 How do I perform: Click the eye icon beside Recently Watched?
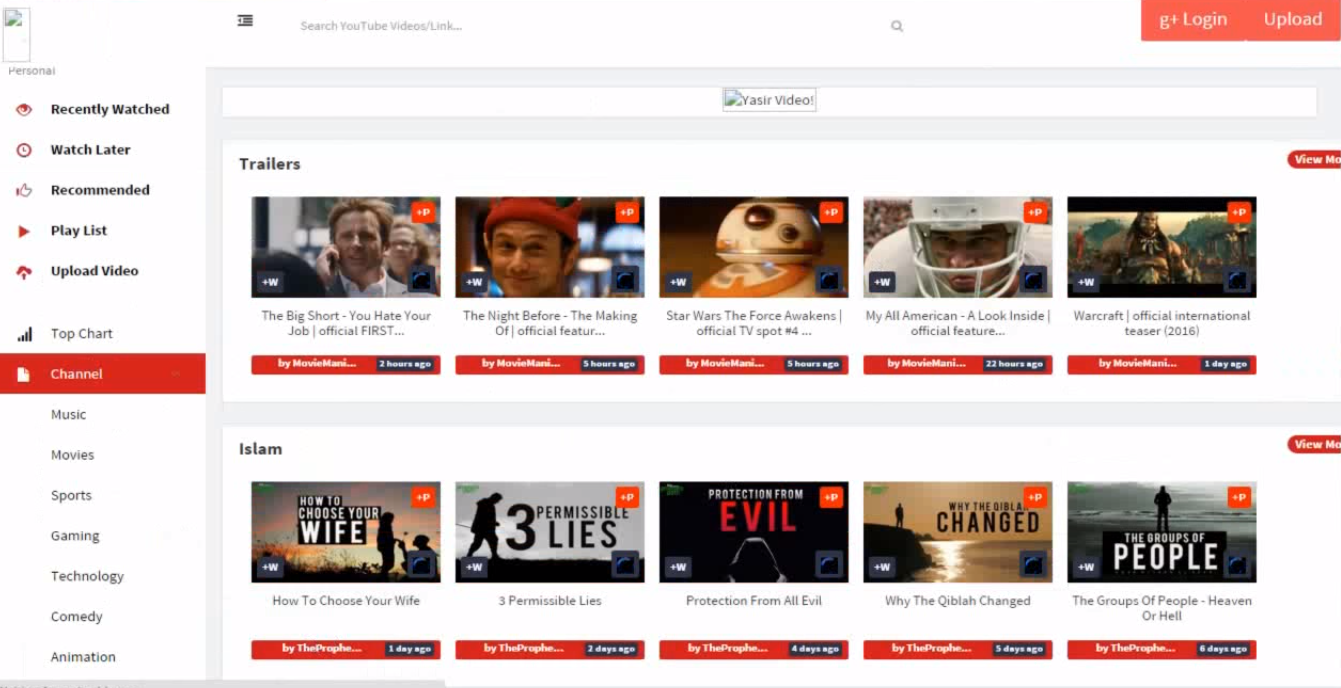24,110
